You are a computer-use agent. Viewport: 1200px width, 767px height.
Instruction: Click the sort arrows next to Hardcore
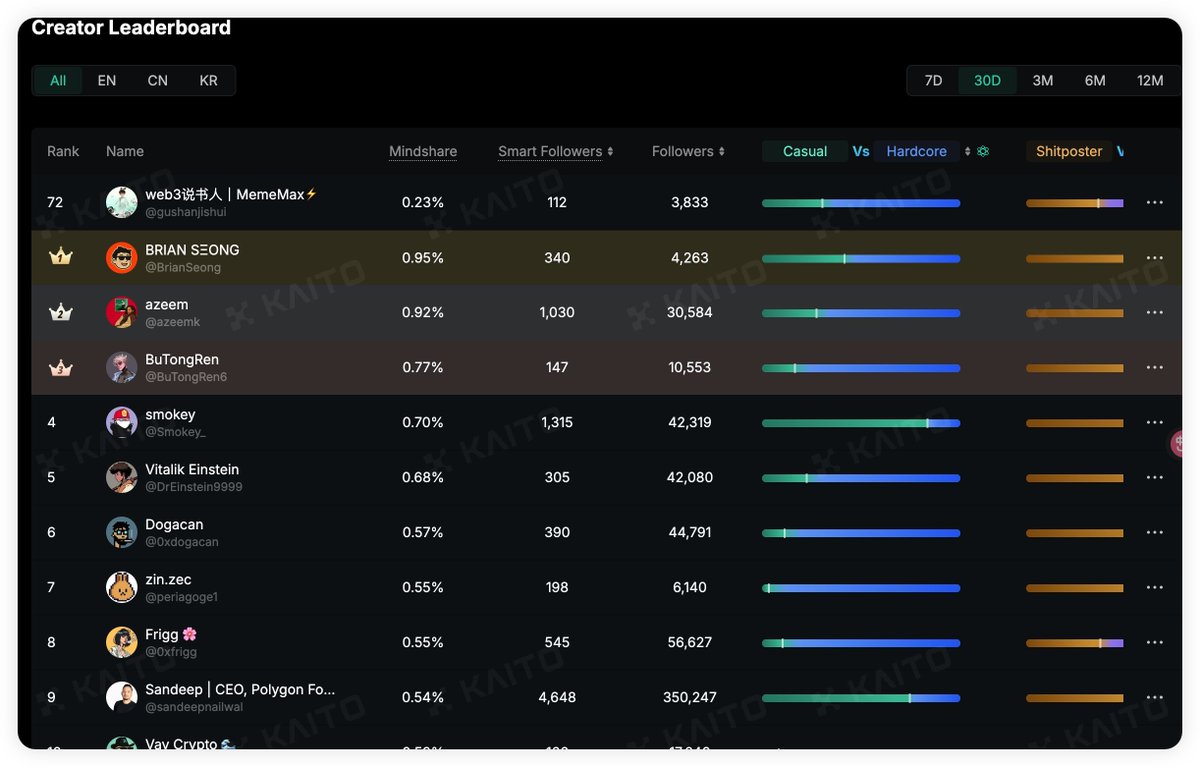click(x=967, y=151)
